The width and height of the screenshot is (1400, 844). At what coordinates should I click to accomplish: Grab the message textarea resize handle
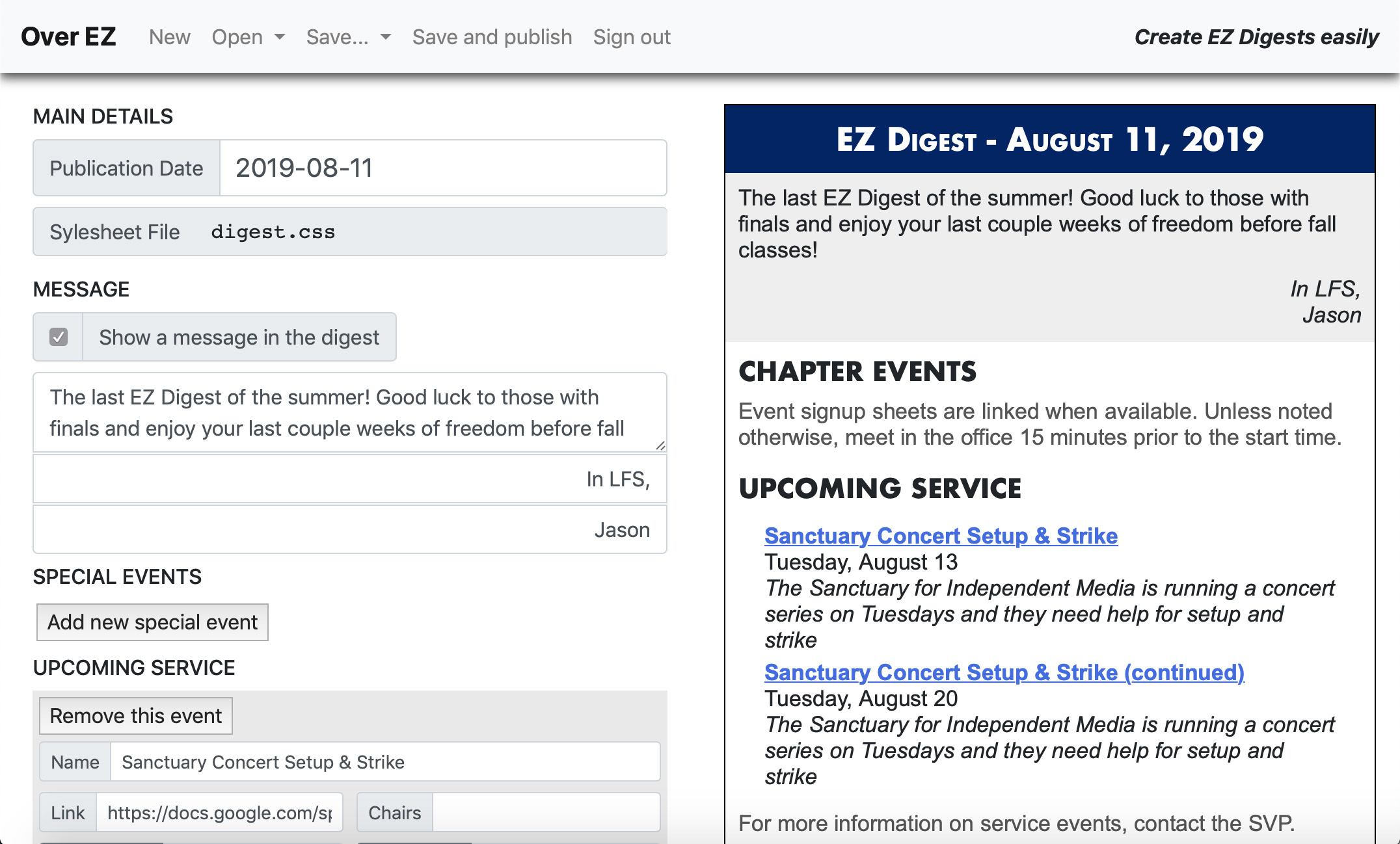(x=660, y=445)
